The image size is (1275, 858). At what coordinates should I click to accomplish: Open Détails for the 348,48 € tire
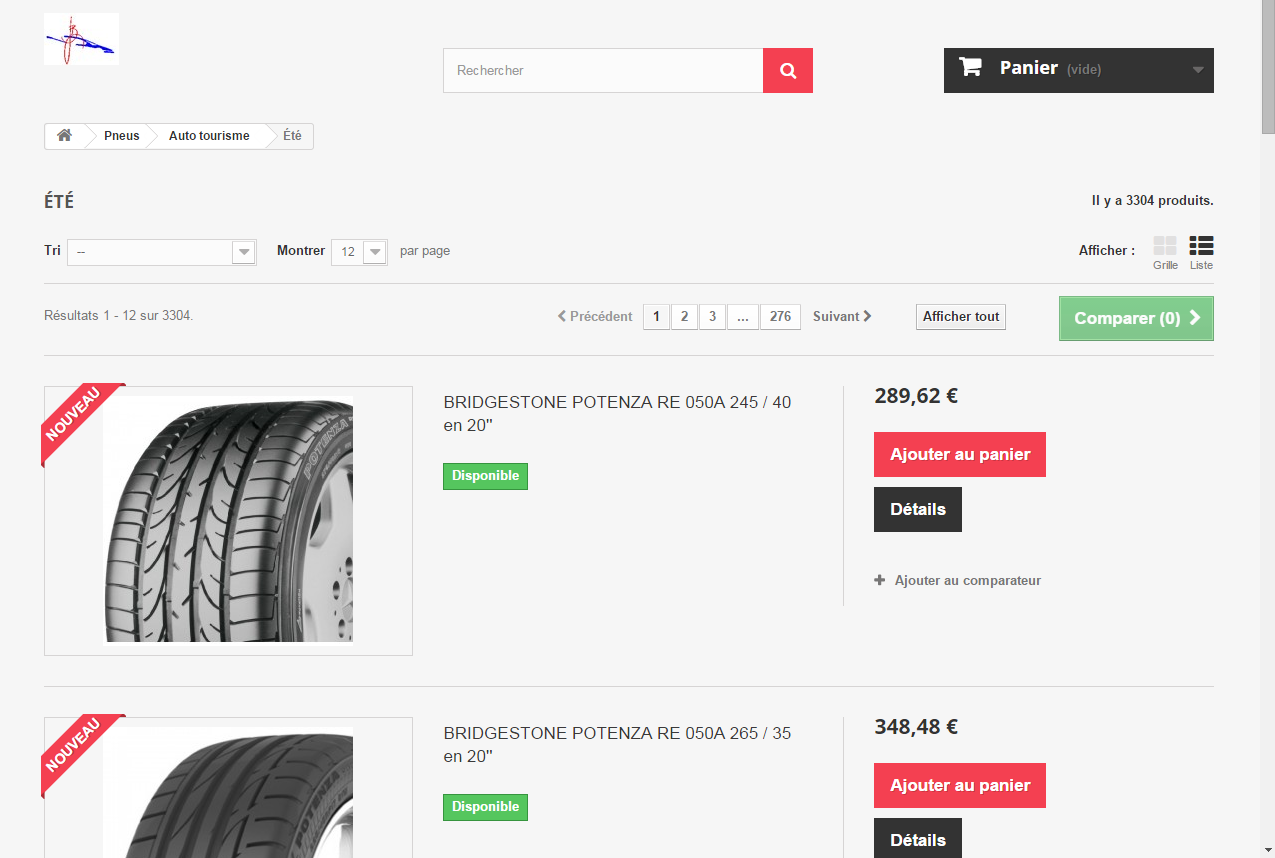point(918,838)
